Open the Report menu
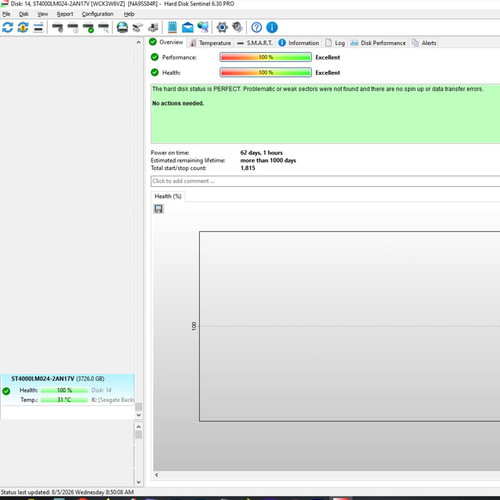The width and height of the screenshot is (500, 500). coord(65,14)
